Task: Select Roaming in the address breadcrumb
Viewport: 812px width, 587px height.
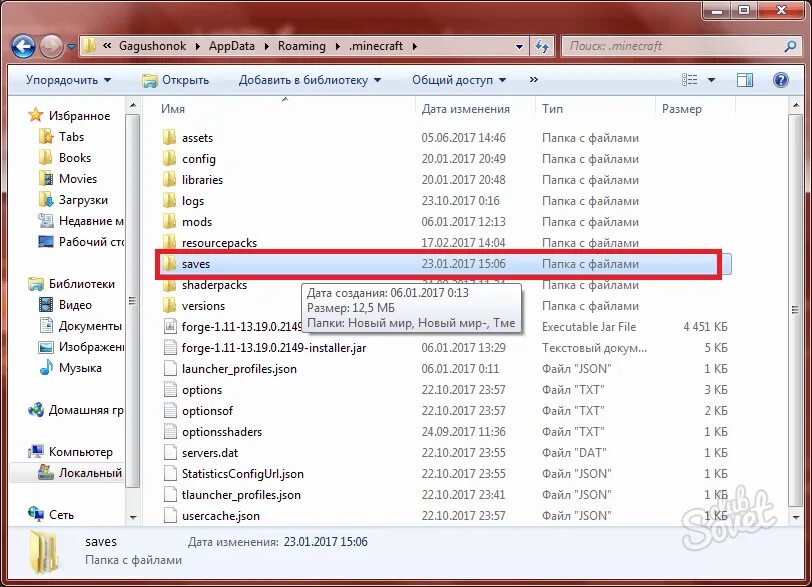Action: pyautogui.click(x=301, y=46)
